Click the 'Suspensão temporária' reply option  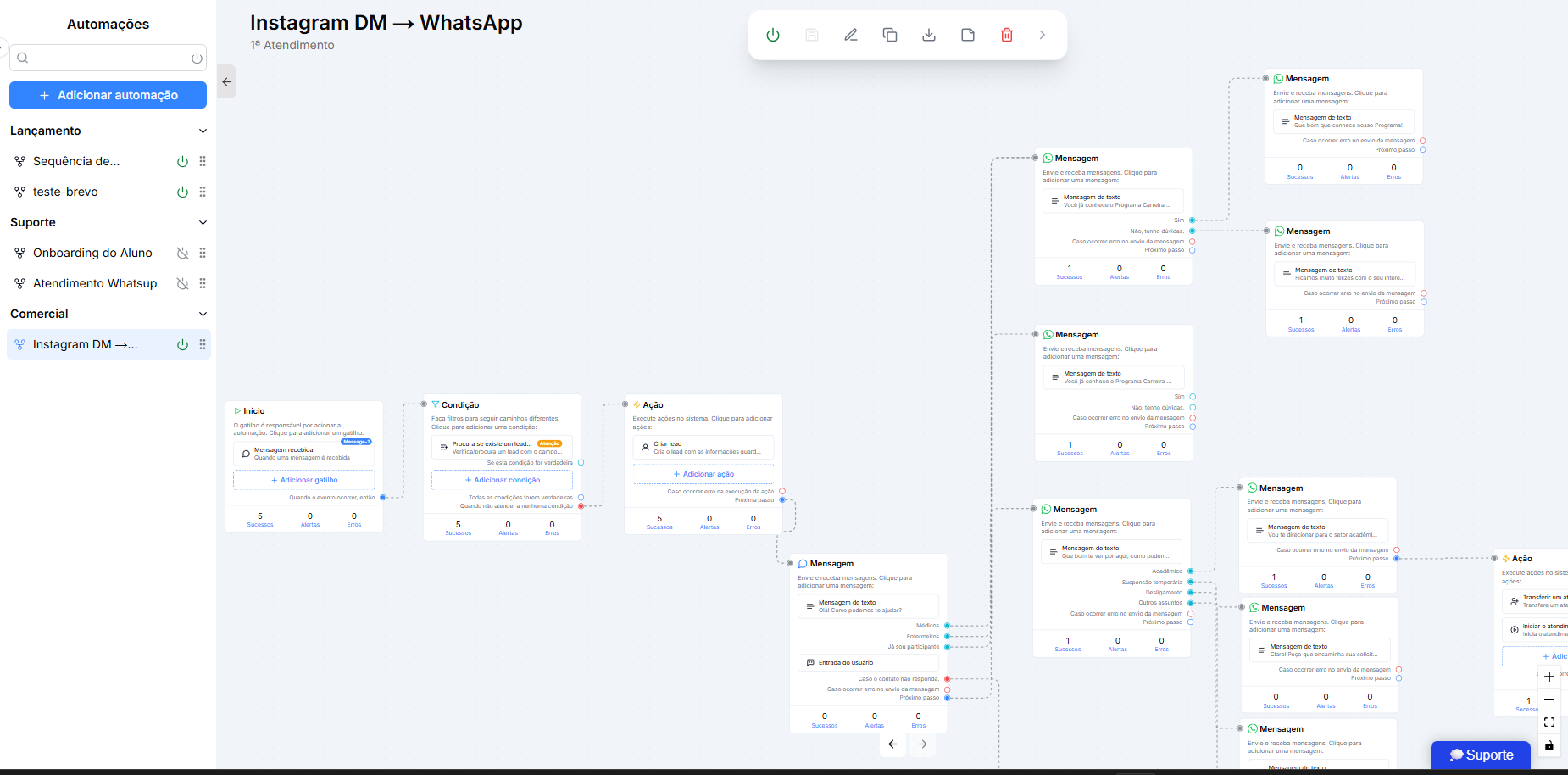pos(1152,582)
